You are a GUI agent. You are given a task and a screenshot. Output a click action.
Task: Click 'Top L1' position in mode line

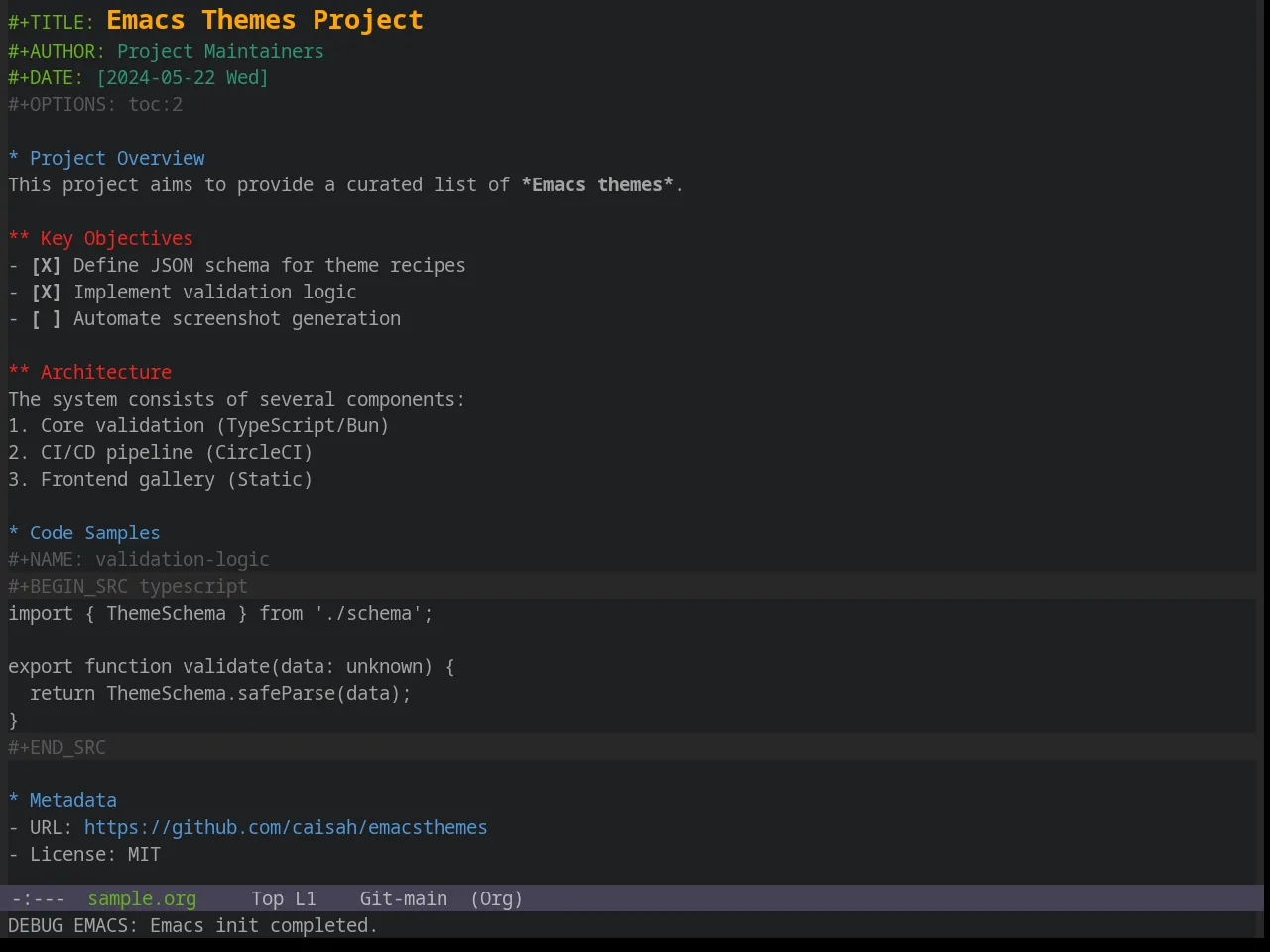[x=283, y=899]
